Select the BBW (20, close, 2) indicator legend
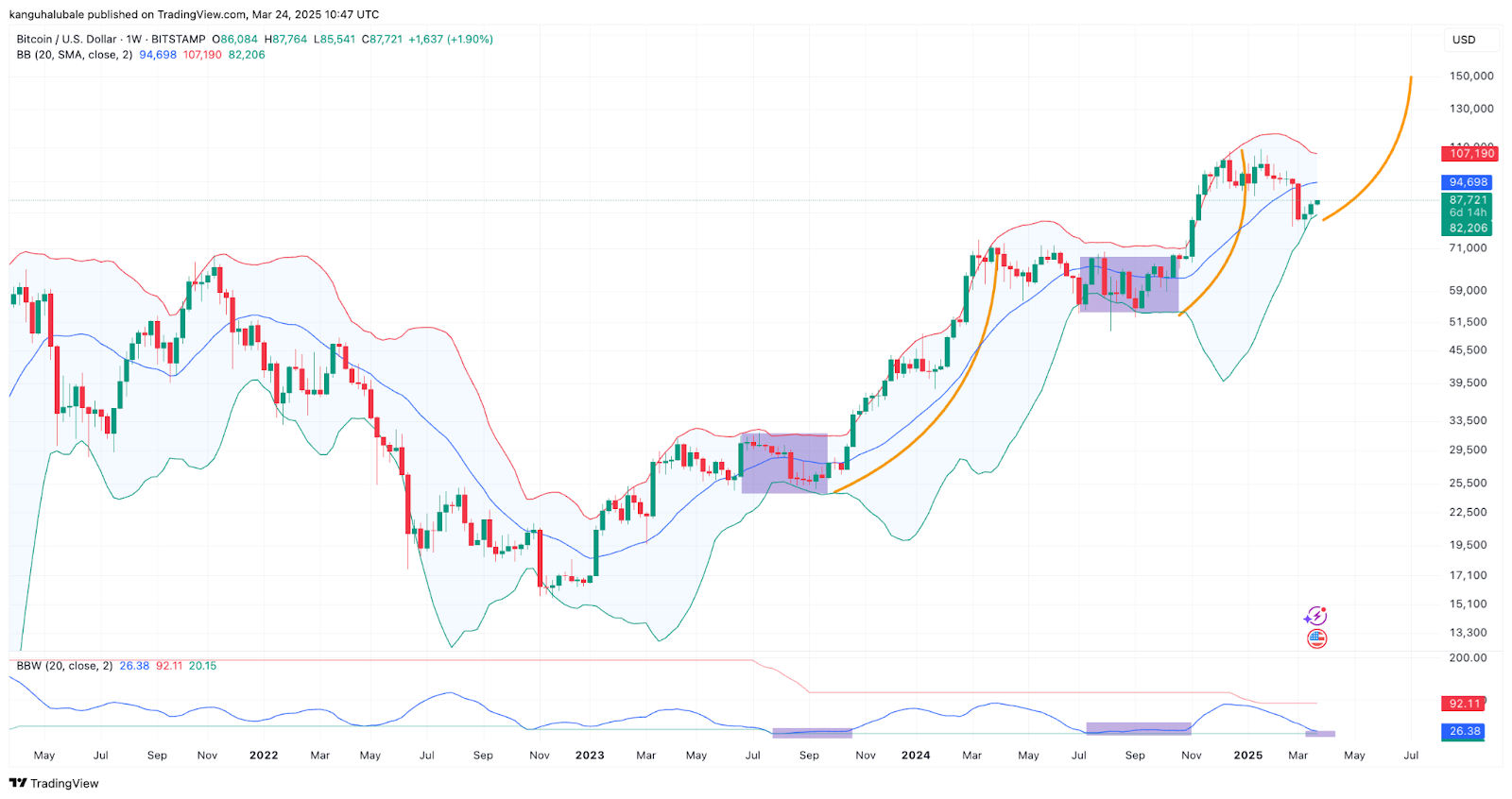Image resolution: width=1512 pixels, height=799 pixels. pos(63,666)
